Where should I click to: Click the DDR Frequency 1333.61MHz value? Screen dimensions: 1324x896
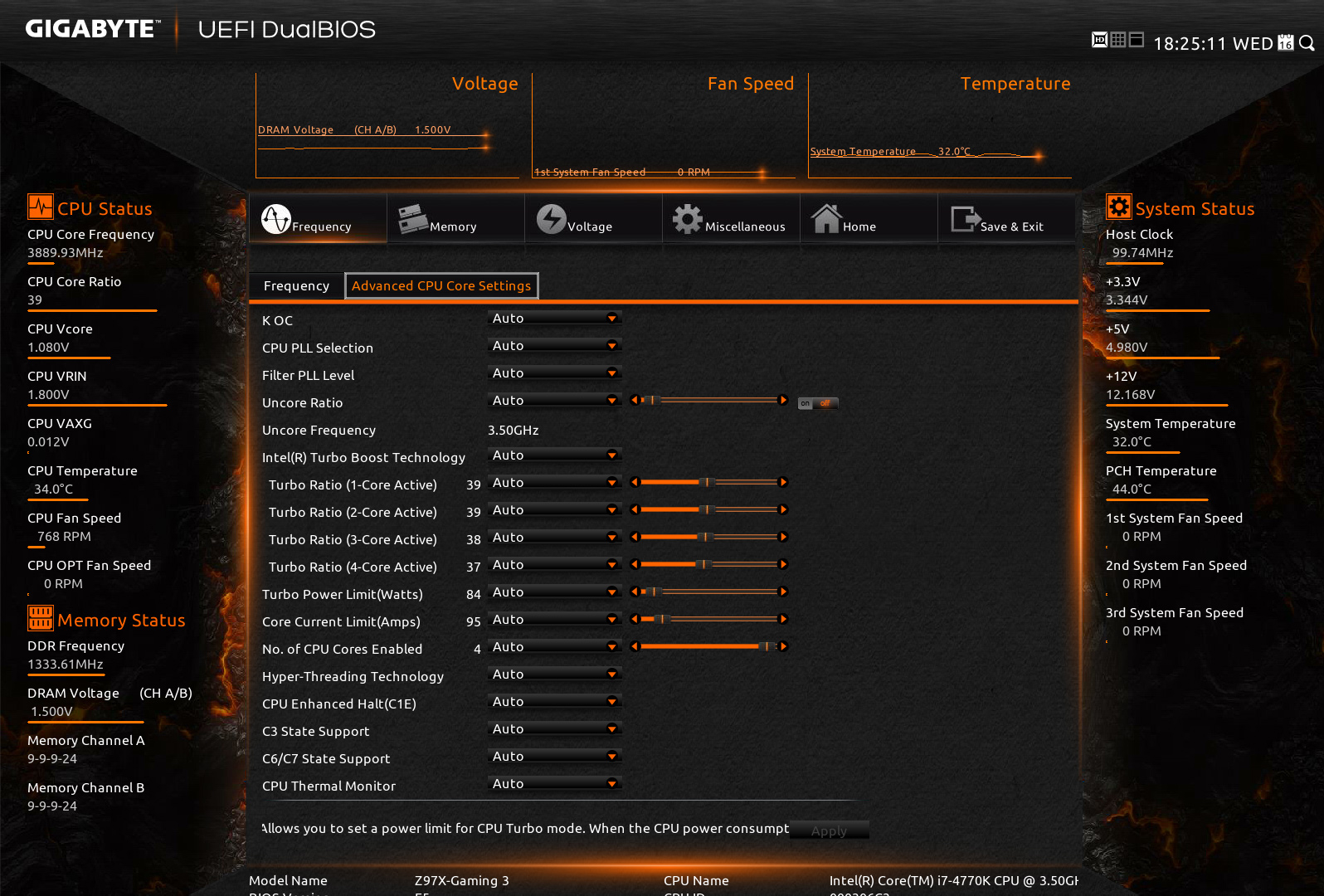[66, 664]
